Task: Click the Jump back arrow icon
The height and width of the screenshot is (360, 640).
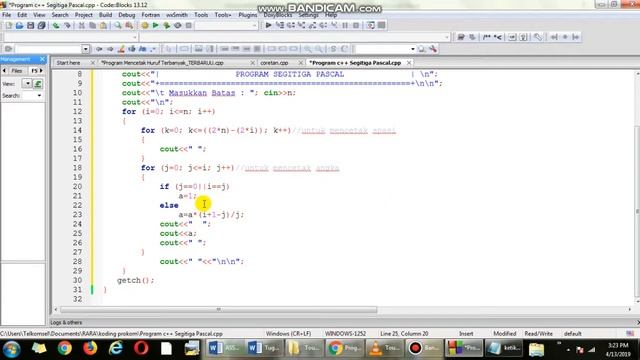Action: pos(99,49)
